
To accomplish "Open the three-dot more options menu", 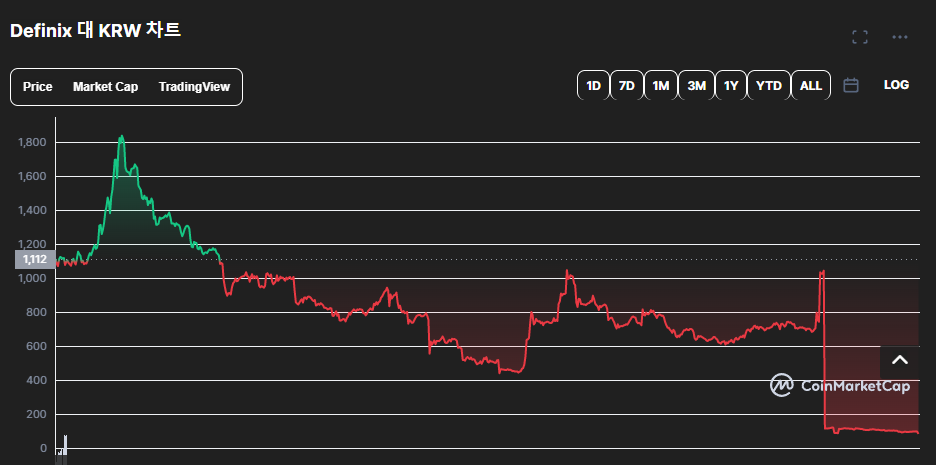I will 900,37.
